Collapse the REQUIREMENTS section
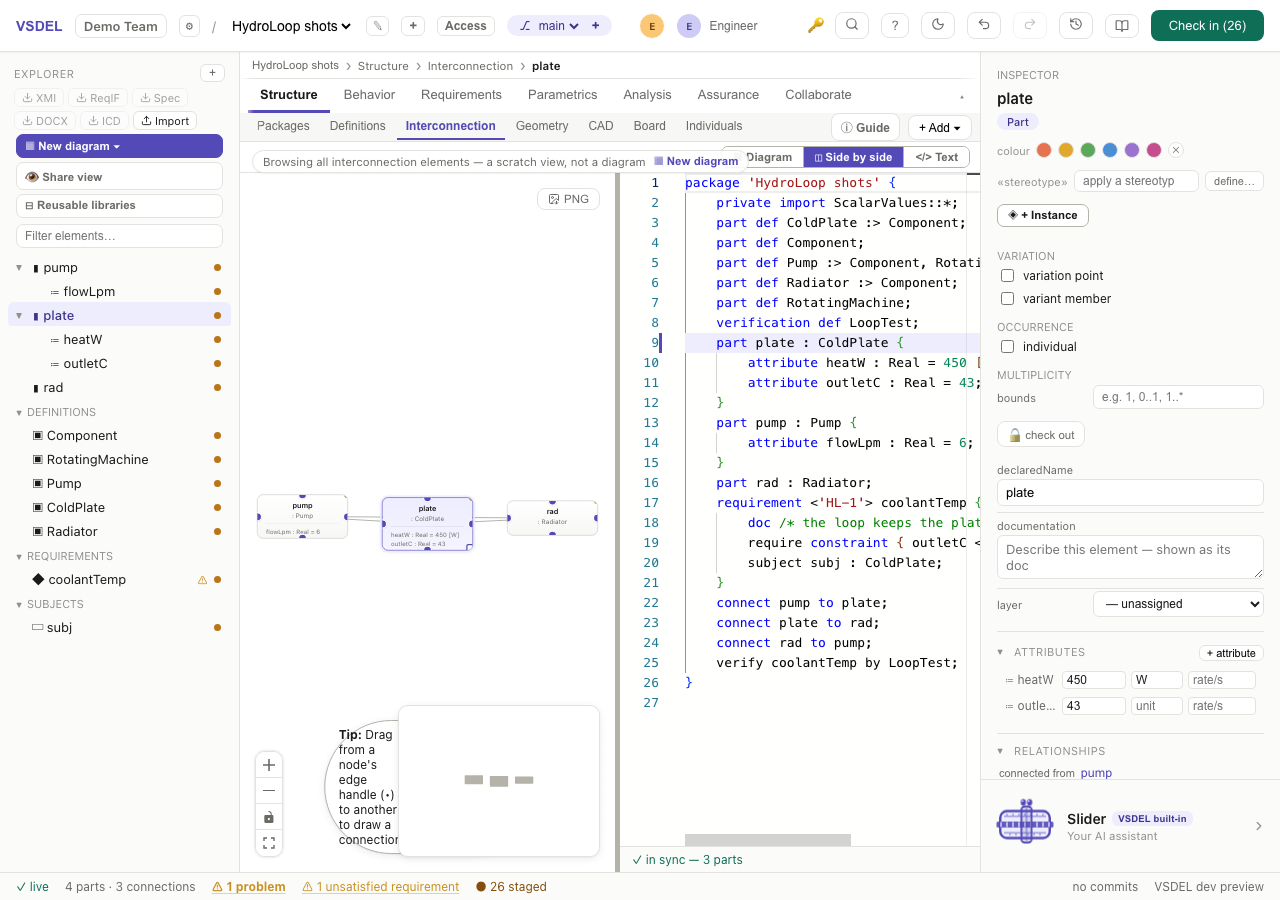 (x=19, y=556)
